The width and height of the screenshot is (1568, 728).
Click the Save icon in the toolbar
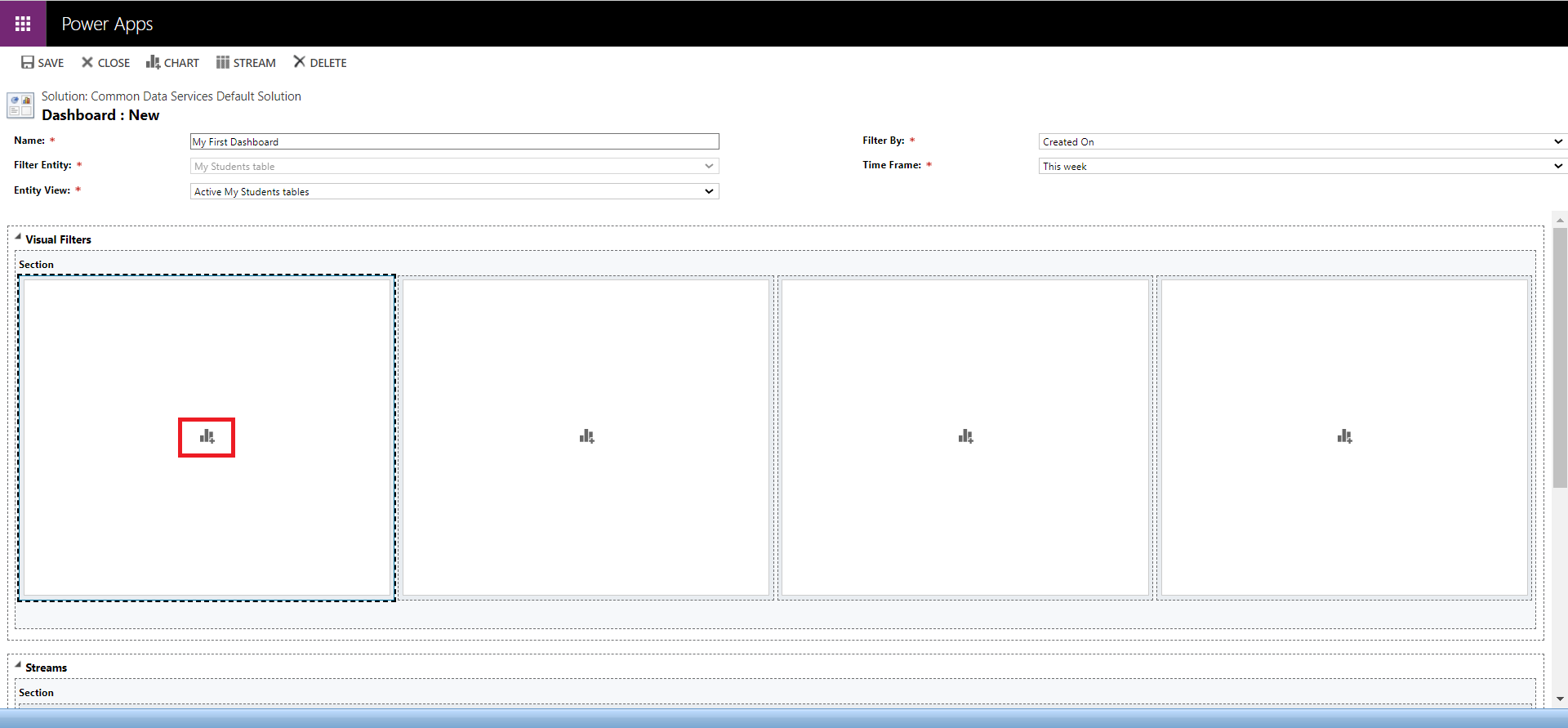(x=28, y=62)
